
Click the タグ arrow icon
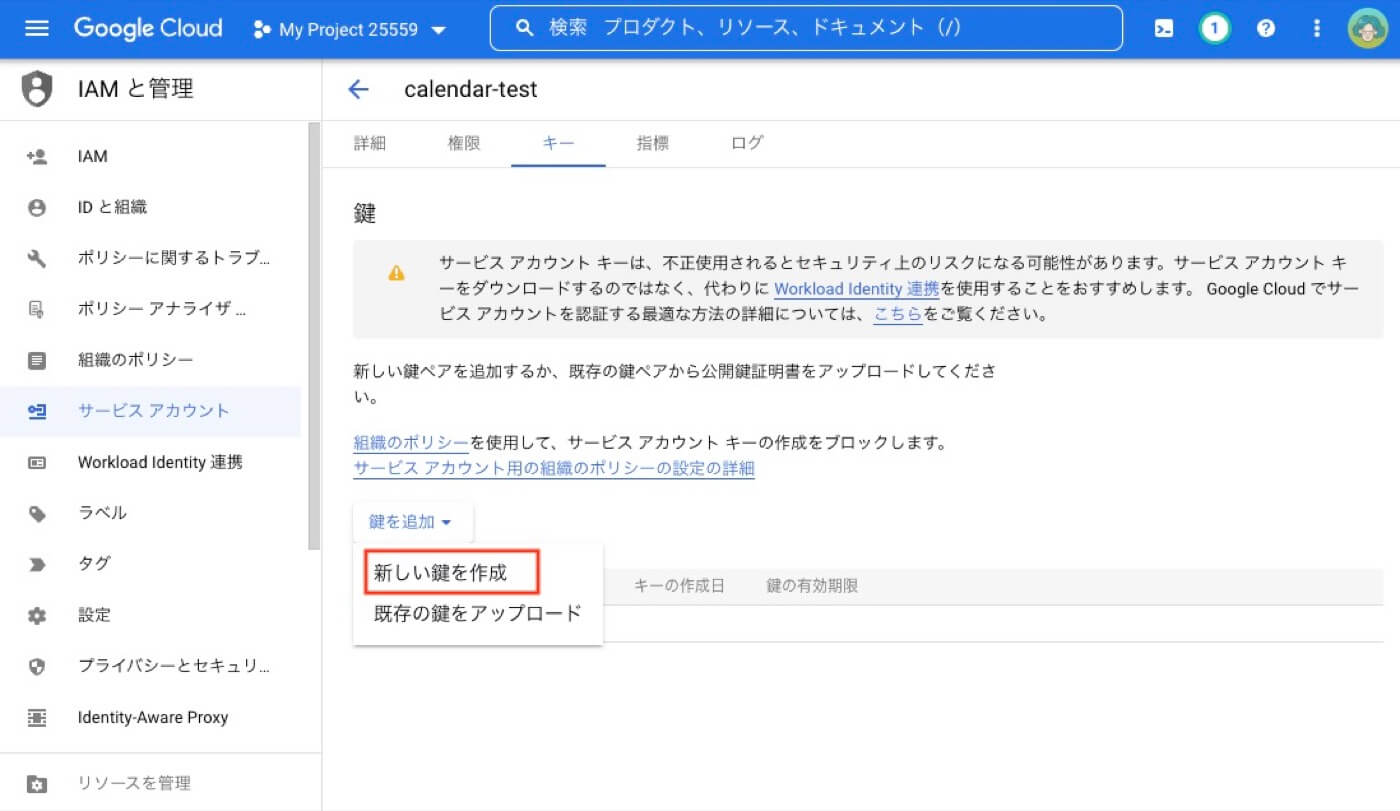tap(37, 564)
